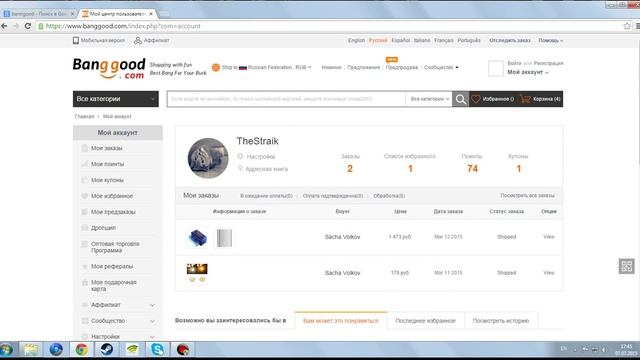
Task: Open Отследить заказ link
Action: 510,40
